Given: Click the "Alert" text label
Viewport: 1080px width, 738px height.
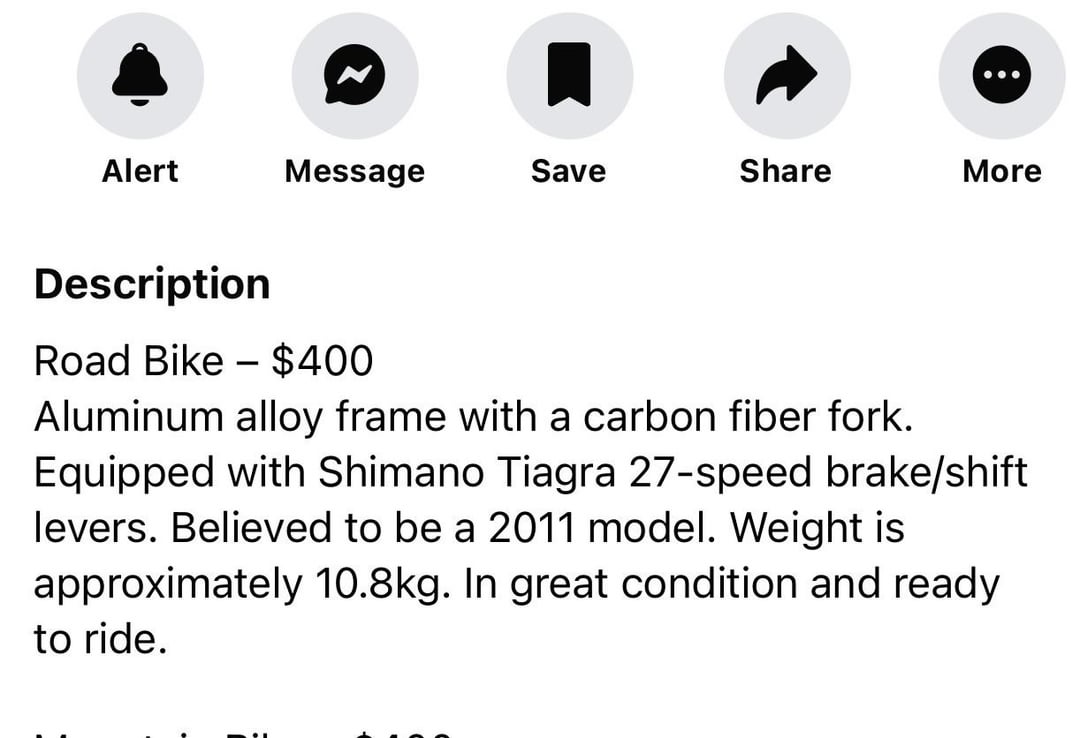Looking at the screenshot, I should point(140,171).
